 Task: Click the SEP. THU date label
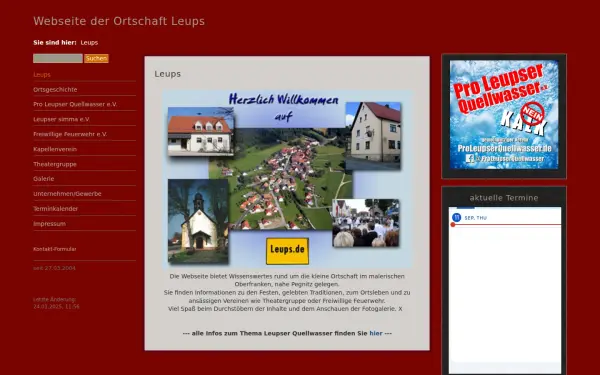(x=476, y=218)
